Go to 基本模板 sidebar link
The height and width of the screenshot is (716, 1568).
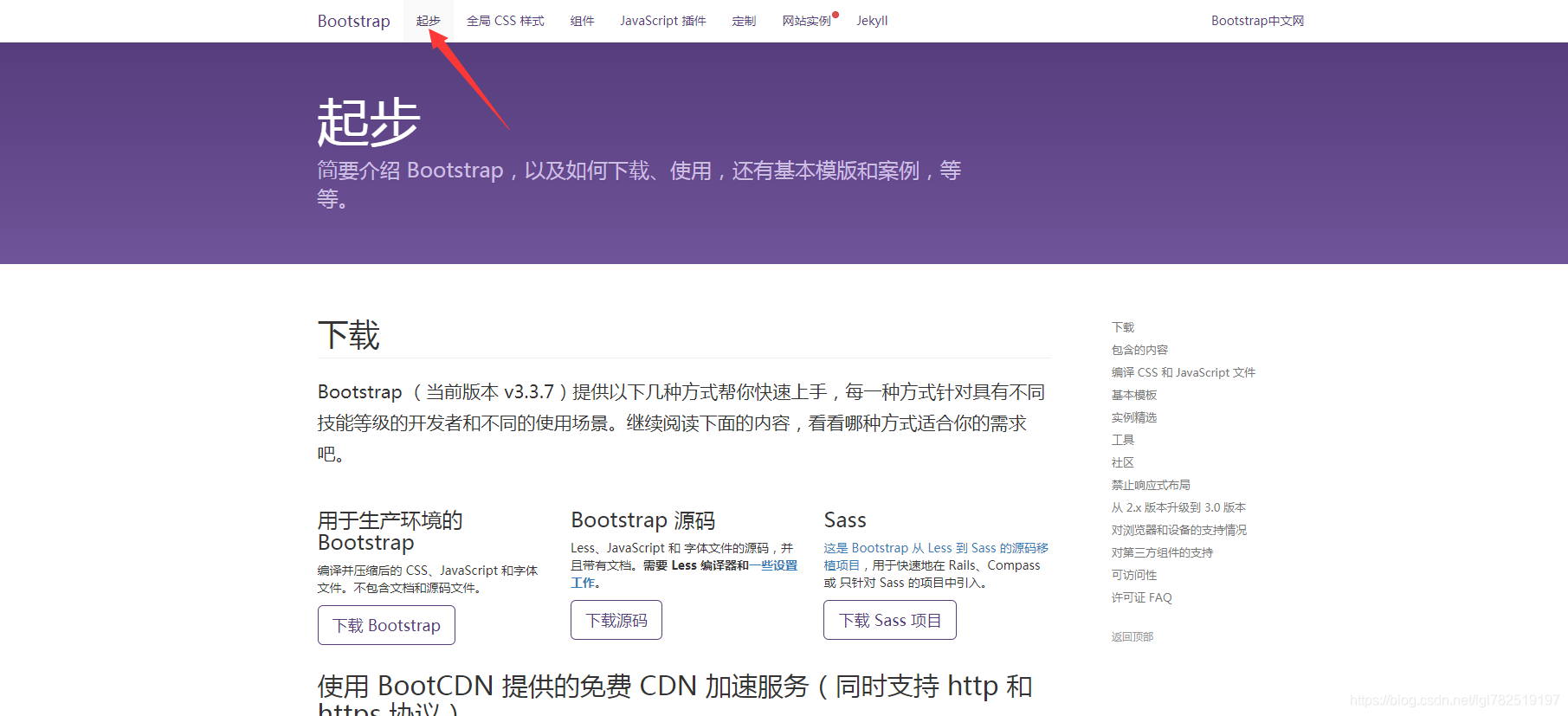[1134, 395]
